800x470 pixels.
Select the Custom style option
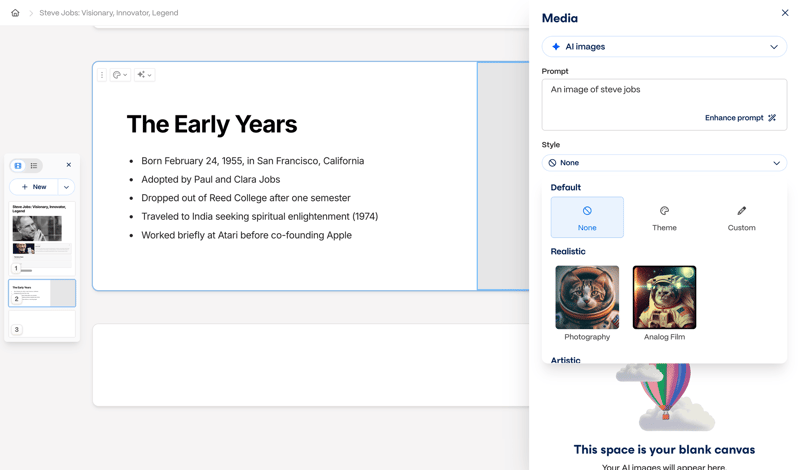741,217
